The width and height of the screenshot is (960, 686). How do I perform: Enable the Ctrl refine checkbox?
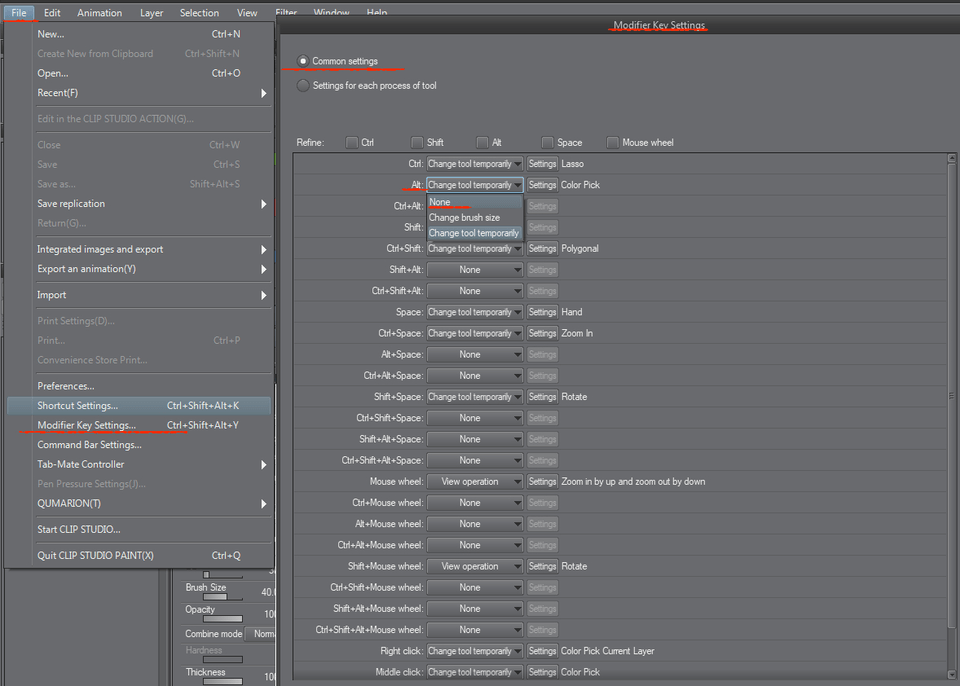click(352, 143)
